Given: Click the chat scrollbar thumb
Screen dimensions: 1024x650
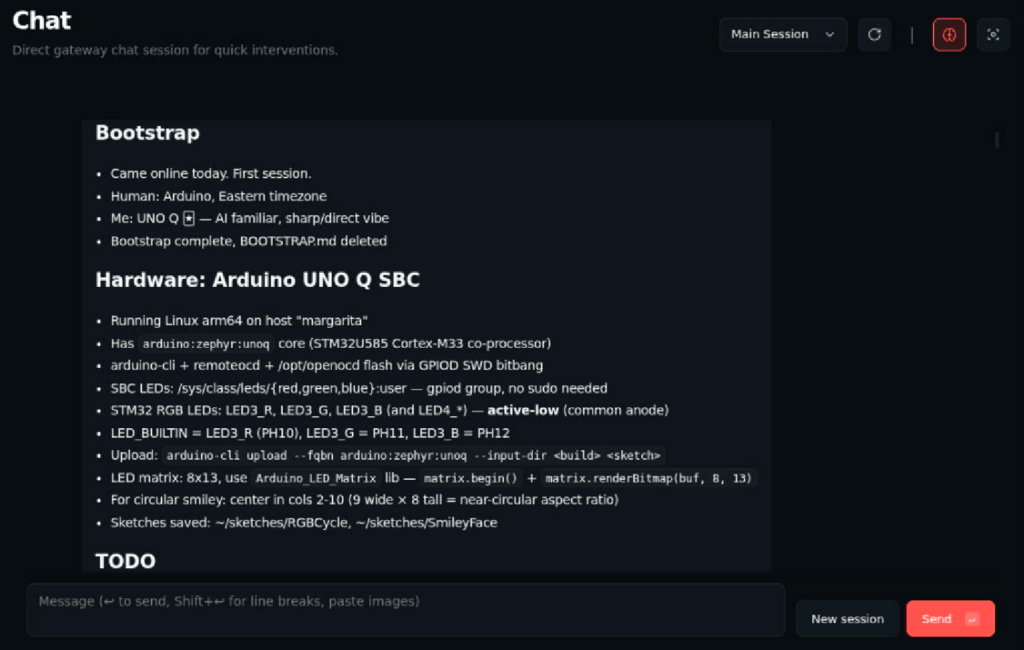Looking at the screenshot, I should (997, 140).
